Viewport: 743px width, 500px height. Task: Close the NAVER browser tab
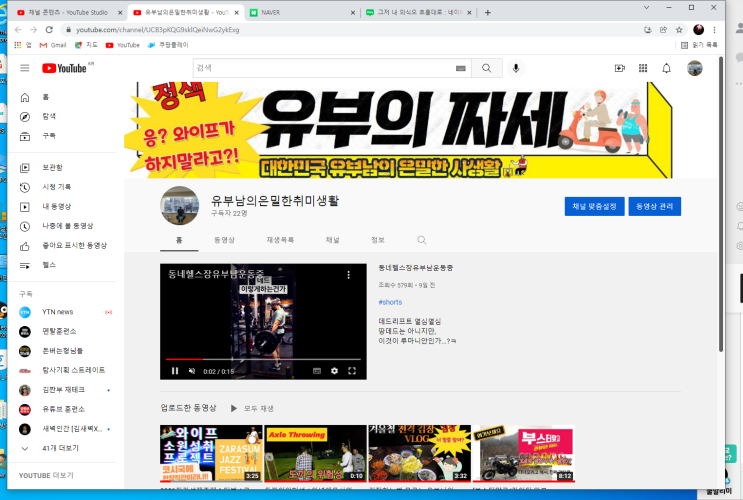[x=353, y=13]
